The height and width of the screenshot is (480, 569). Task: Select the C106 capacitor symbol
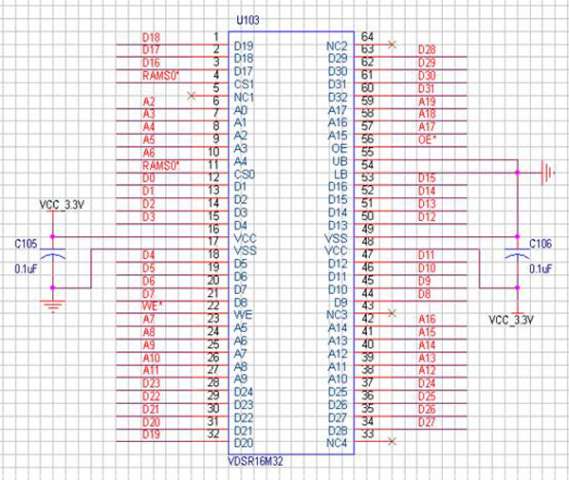517,254
